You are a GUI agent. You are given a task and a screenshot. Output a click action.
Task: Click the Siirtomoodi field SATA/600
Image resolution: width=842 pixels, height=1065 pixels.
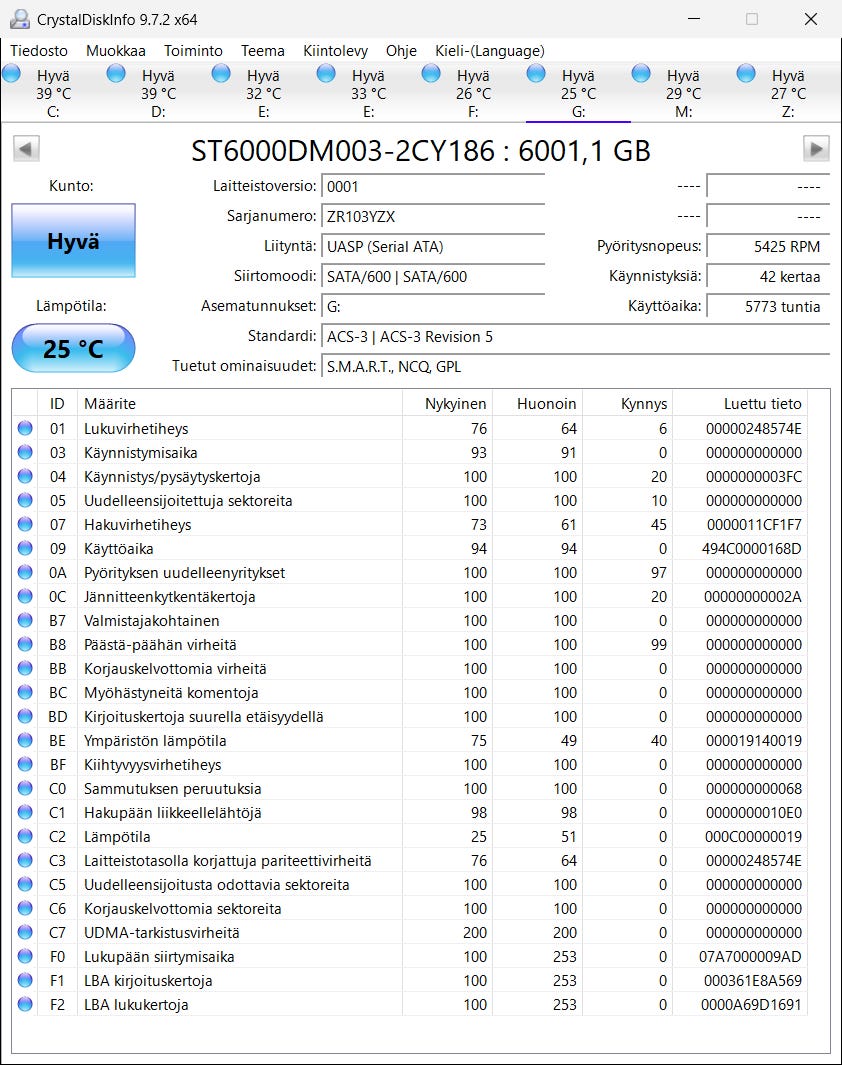pyautogui.click(x=433, y=276)
